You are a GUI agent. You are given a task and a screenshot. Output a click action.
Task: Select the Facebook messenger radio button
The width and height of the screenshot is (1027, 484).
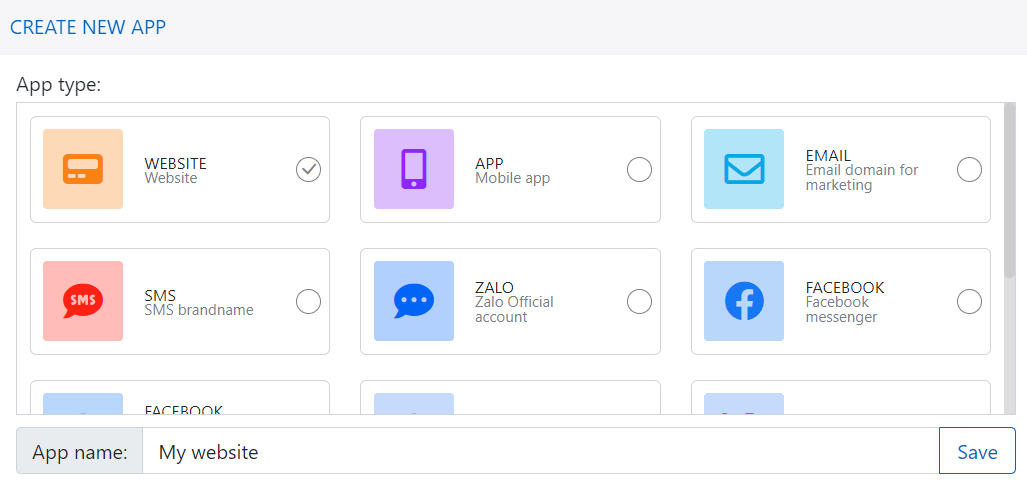(x=969, y=302)
